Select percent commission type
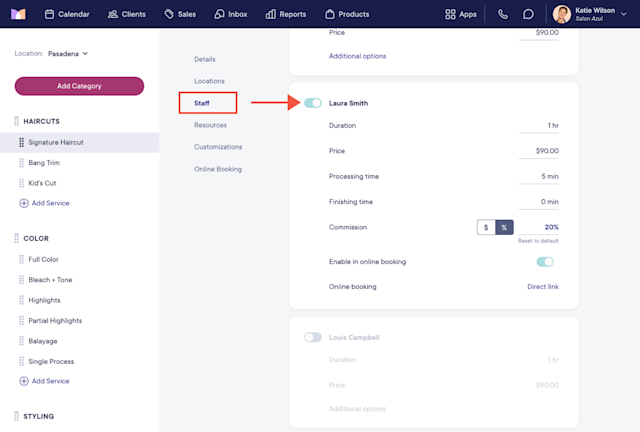Image resolution: width=640 pixels, height=432 pixels. click(x=504, y=227)
